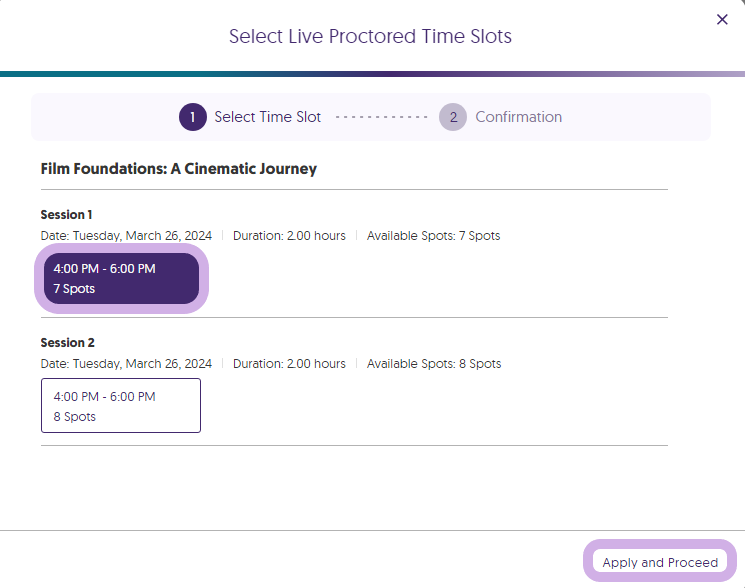Click Available Spots: 8 Spots text
The height and width of the screenshot is (588, 745).
(434, 364)
